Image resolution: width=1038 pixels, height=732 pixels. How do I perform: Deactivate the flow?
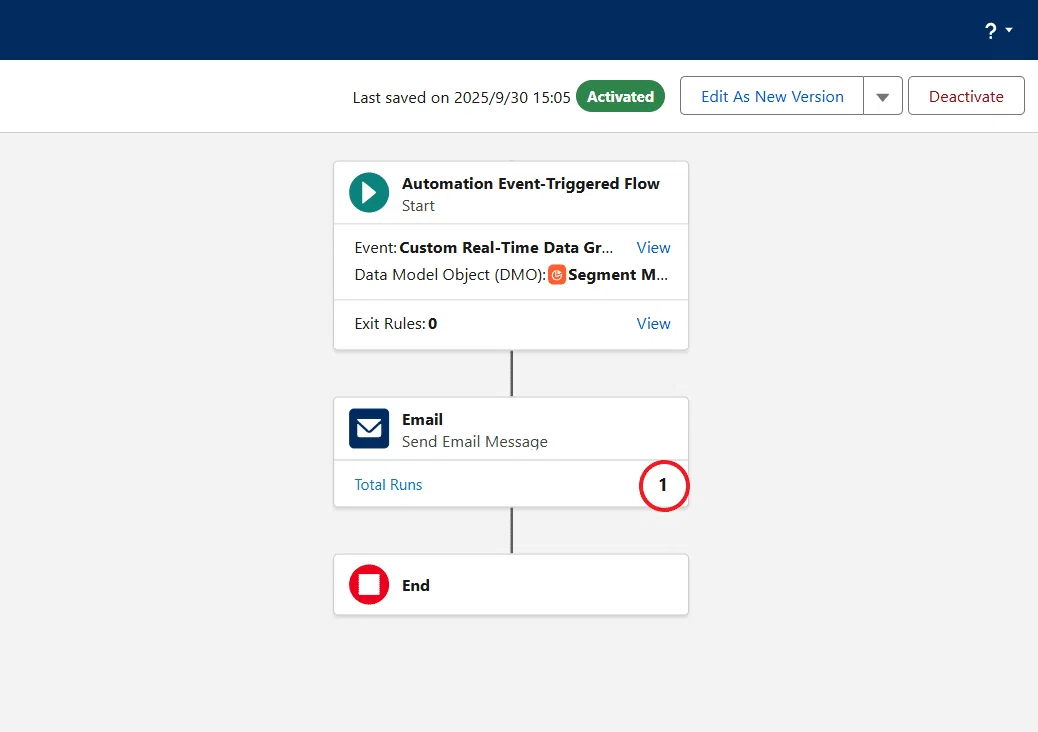966,97
